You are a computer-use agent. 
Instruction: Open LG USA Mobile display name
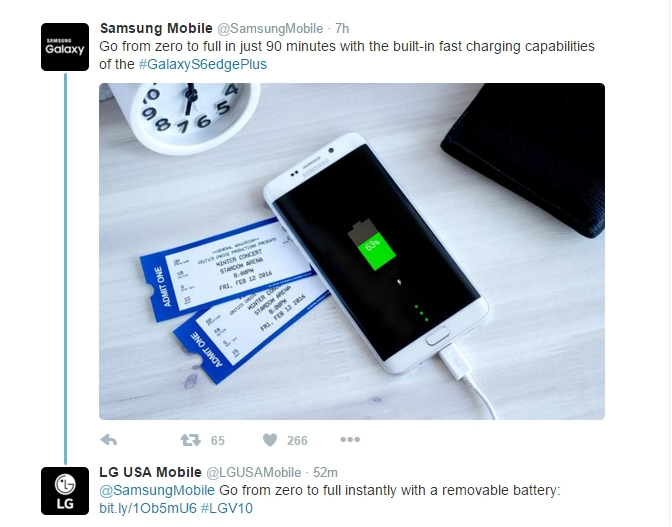pos(150,472)
